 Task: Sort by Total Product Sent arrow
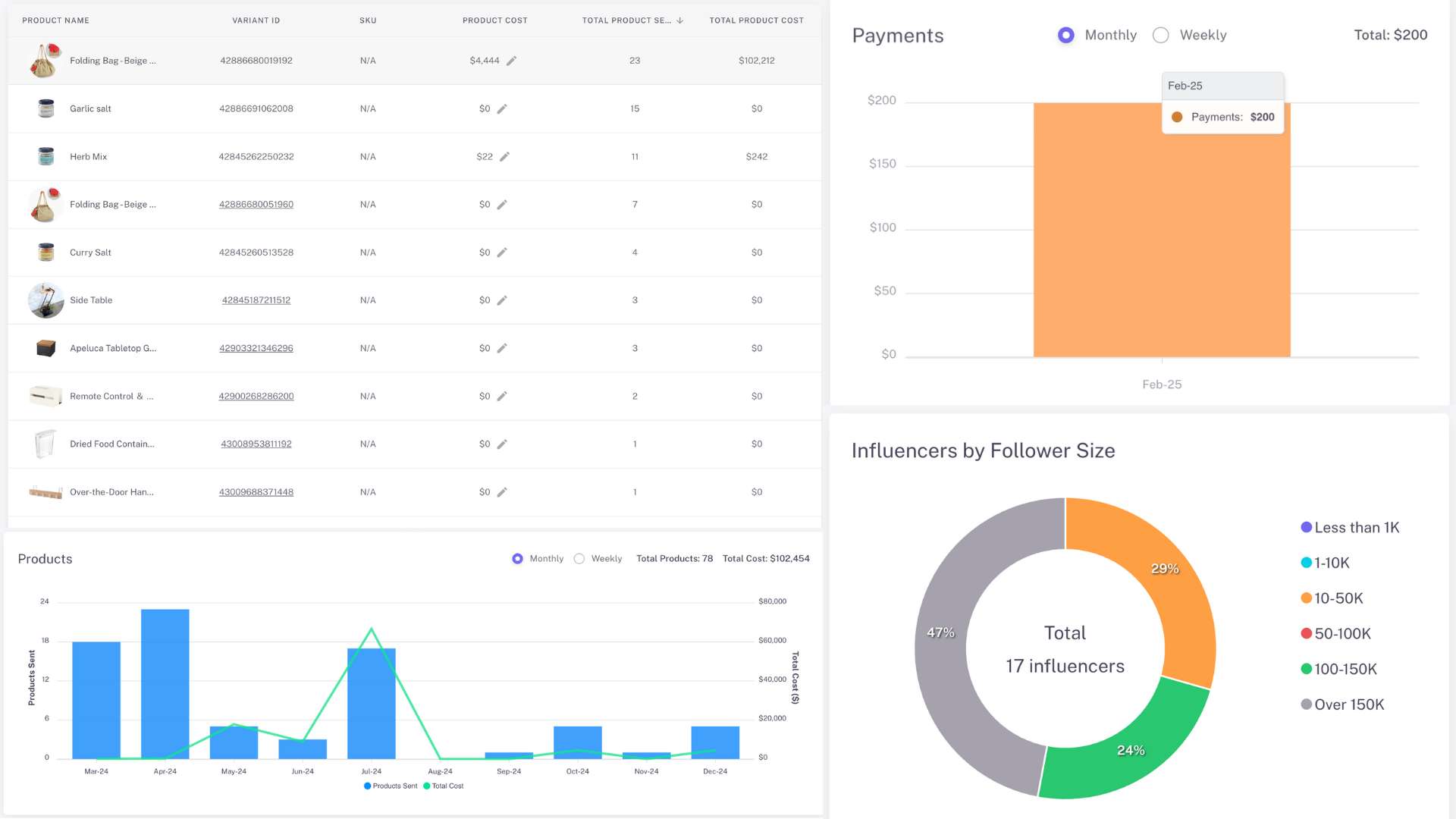tap(680, 20)
